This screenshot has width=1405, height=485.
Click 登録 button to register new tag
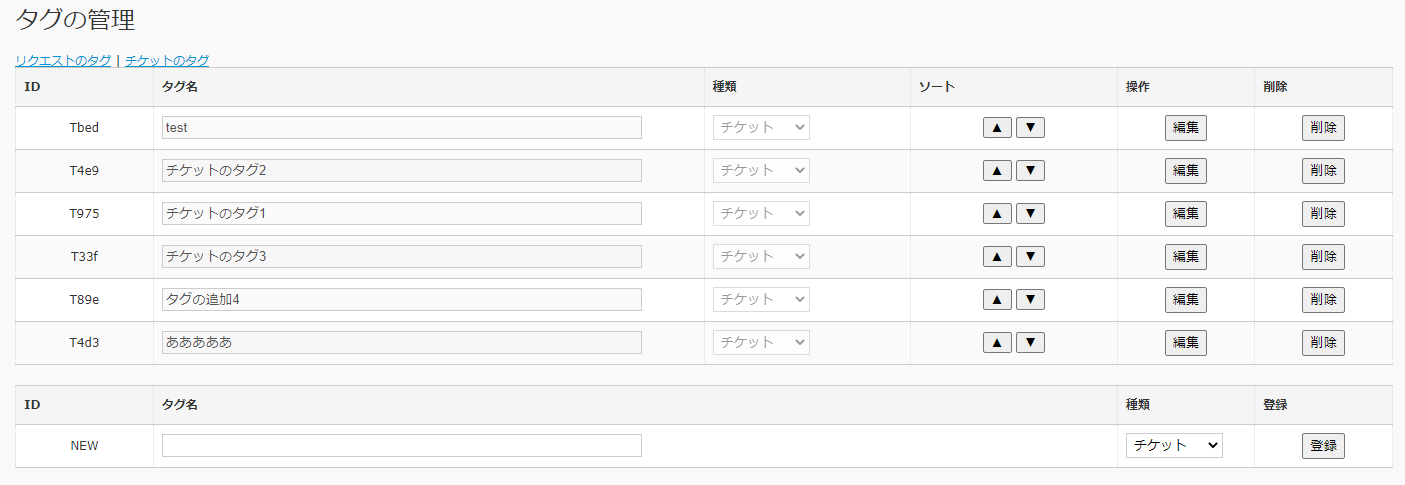1323,446
